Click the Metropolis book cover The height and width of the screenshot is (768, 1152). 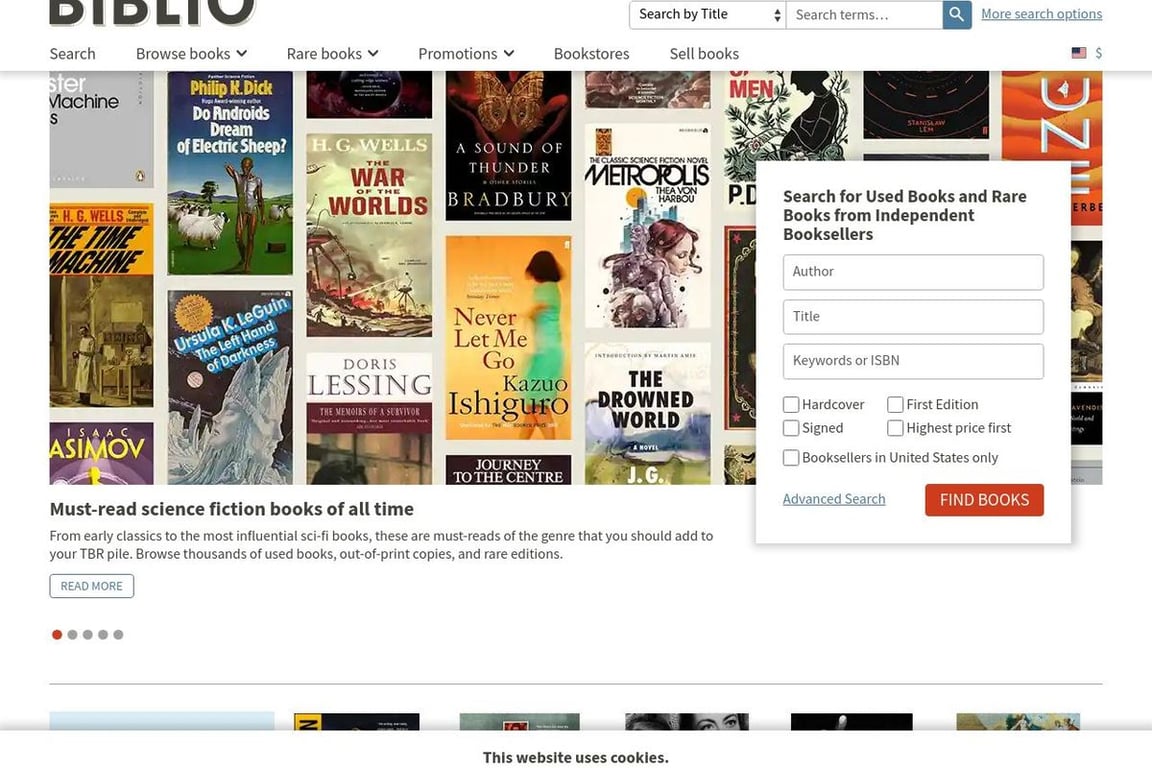(647, 226)
